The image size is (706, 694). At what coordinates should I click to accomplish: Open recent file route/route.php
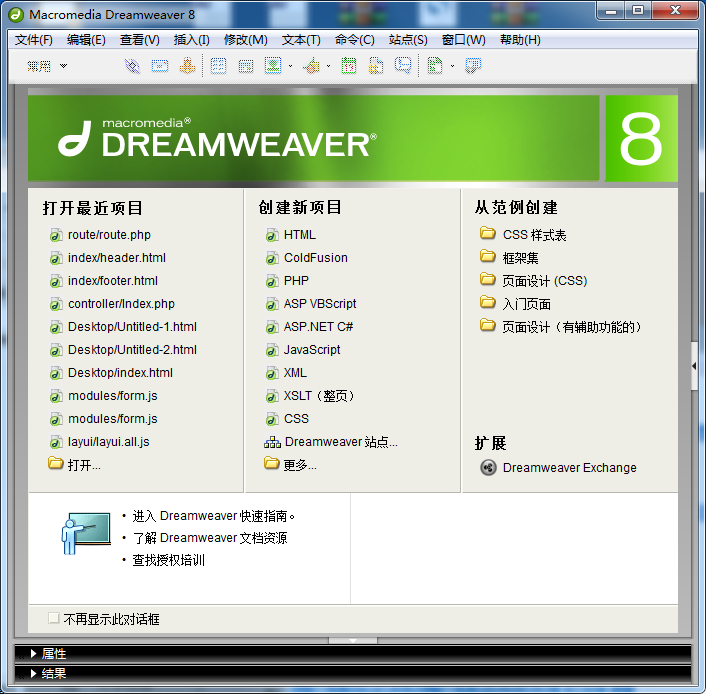point(109,235)
